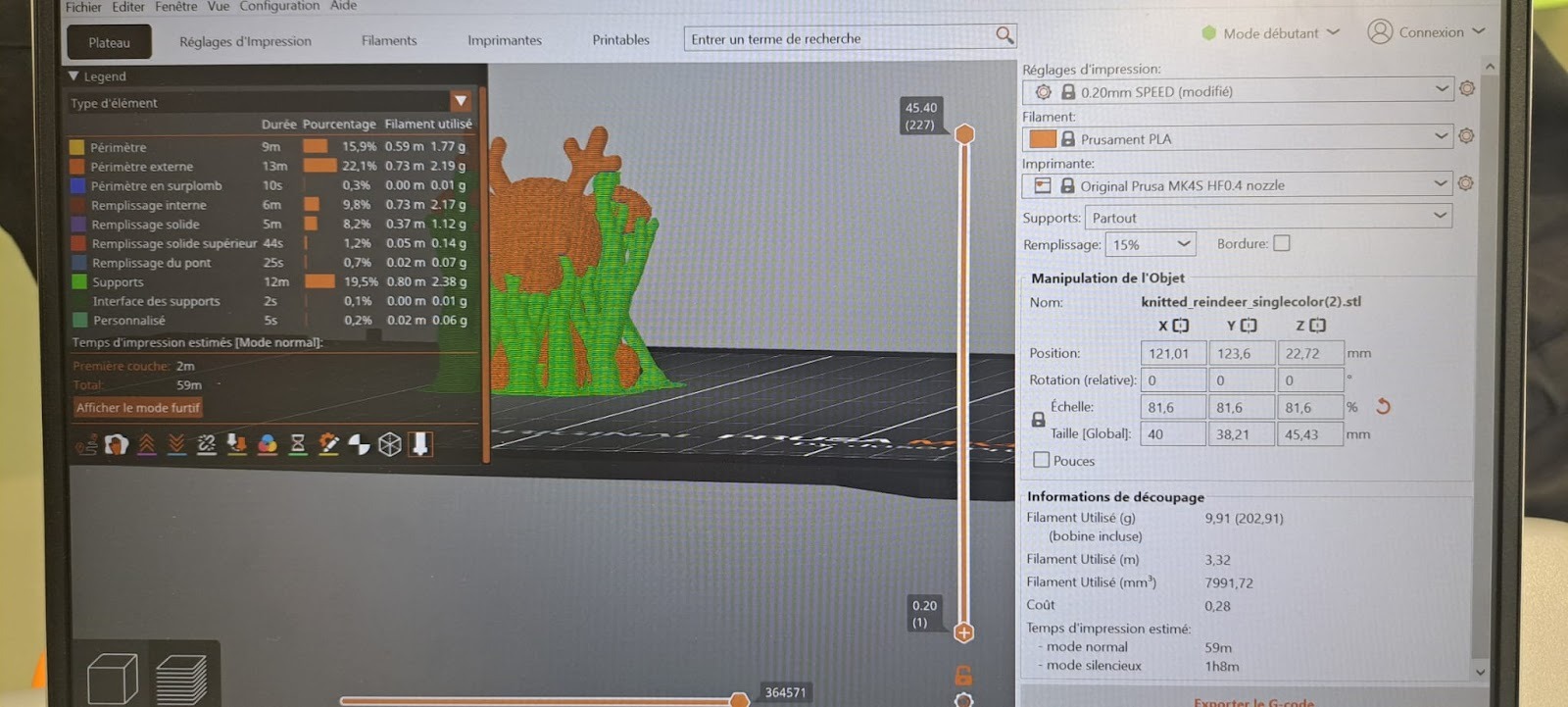1568x707 pixels.
Task: Toggle the color changes icon in legend toolbar
Action: (x=267, y=445)
